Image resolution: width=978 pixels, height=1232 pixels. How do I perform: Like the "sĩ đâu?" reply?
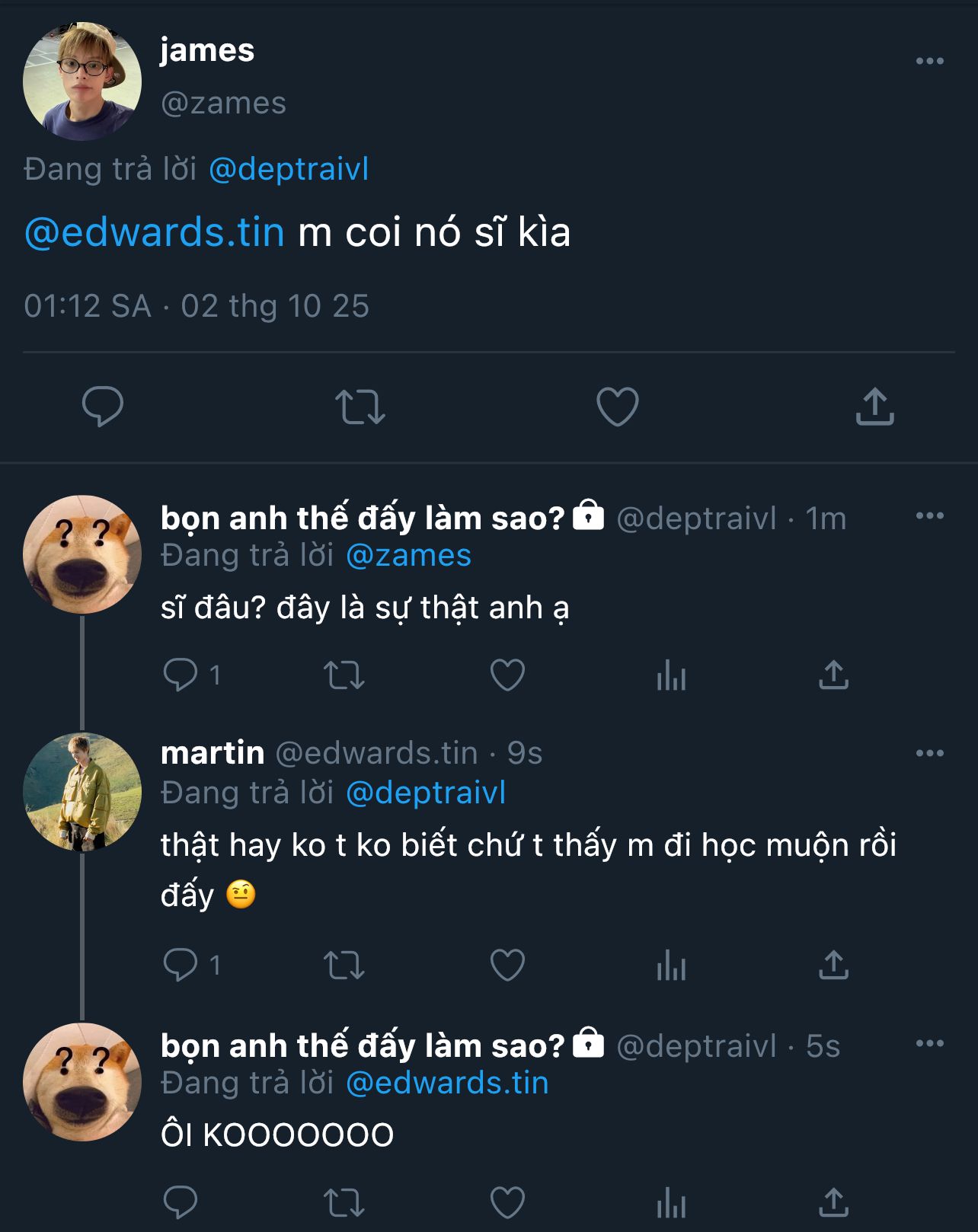coord(507,675)
